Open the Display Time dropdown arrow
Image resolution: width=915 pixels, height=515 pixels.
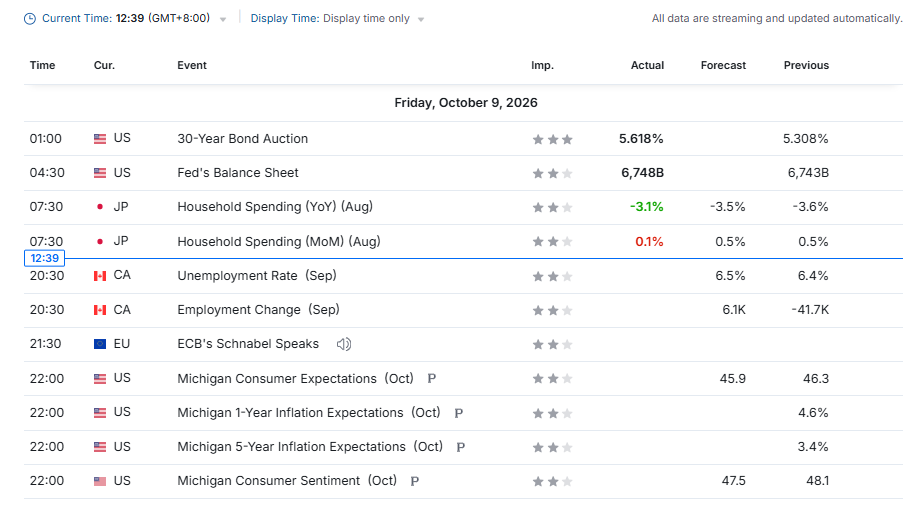click(x=421, y=20)
